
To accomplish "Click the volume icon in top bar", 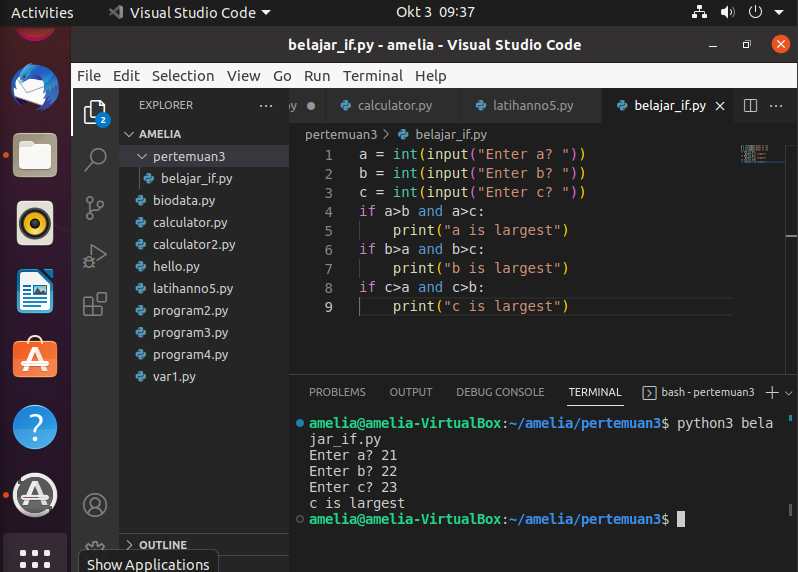I will tap(728, 12).
